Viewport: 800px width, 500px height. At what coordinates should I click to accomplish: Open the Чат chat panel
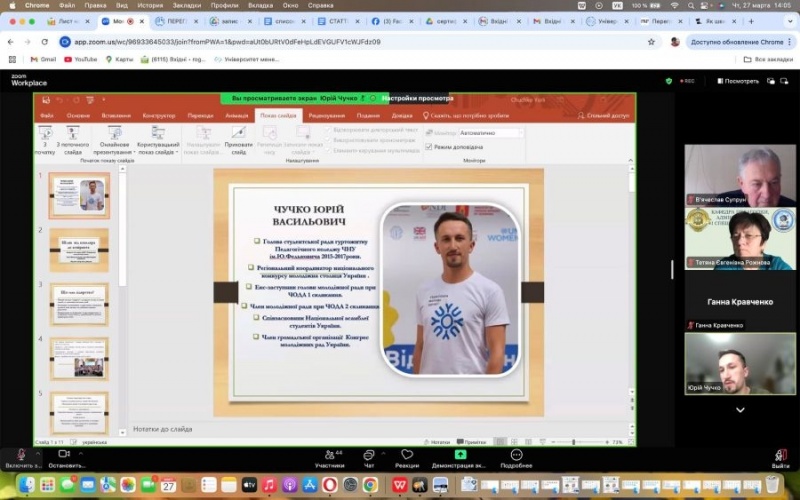[x=368, y=455]
